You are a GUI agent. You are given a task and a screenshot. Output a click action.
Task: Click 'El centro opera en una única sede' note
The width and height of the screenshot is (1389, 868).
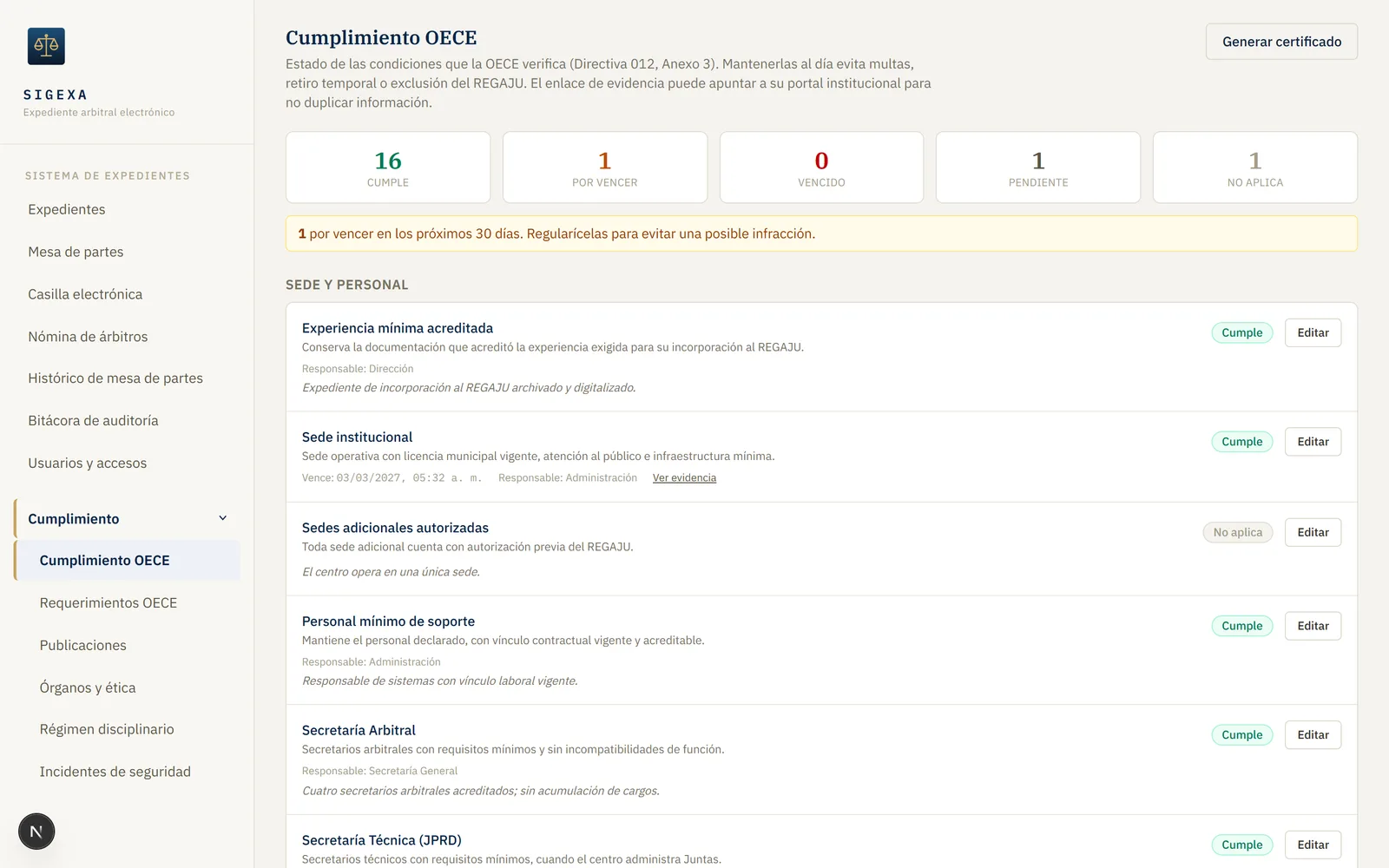click(391, 572)
